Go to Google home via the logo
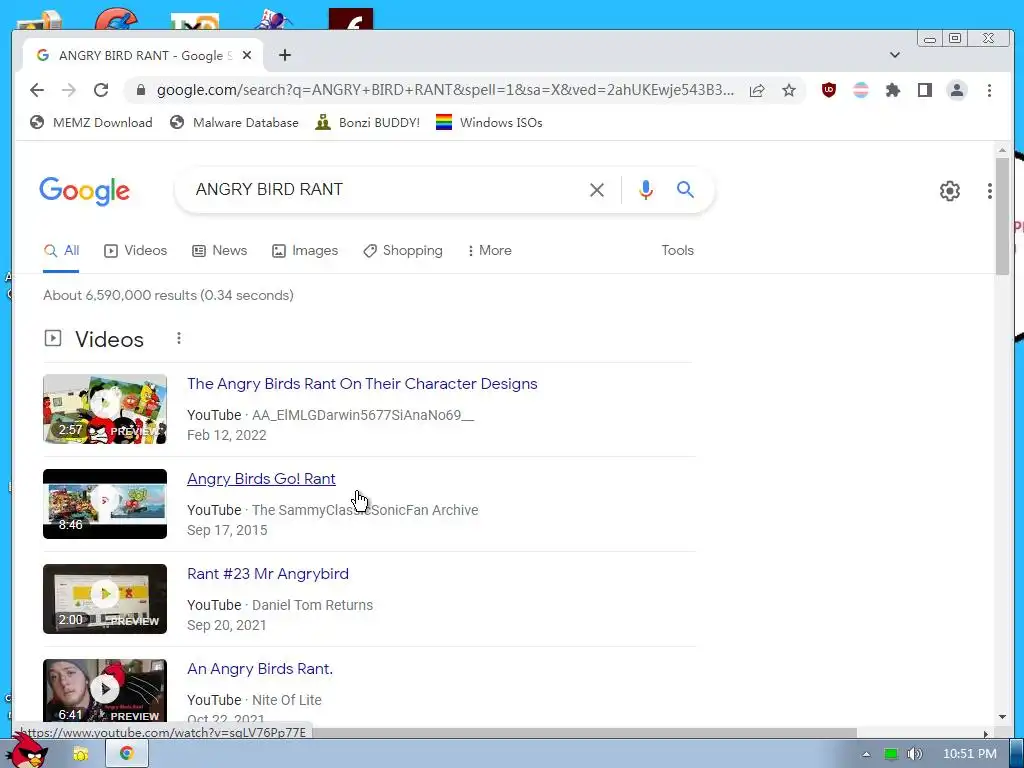Image resolution: width=1024 pixels, height=768 pixels. (84, 191)
